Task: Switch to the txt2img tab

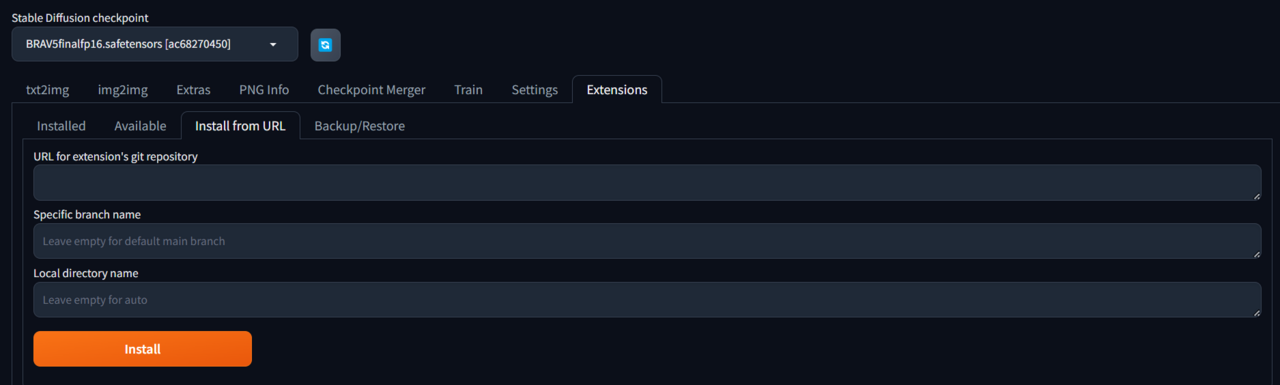Action: click(47, 90)
